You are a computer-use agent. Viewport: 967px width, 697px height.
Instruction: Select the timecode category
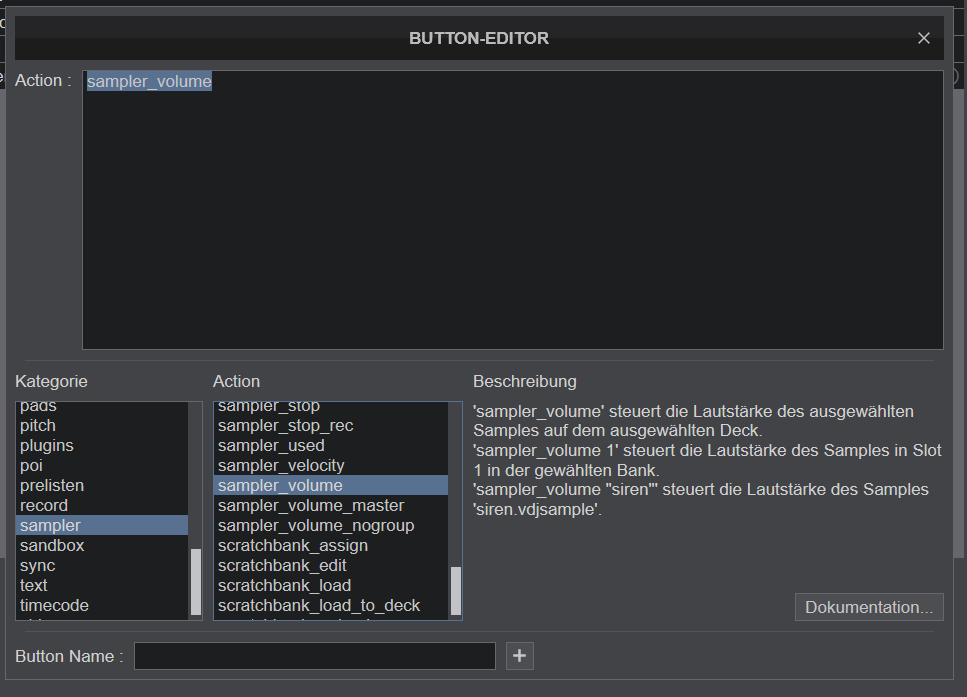pos(102,605)
